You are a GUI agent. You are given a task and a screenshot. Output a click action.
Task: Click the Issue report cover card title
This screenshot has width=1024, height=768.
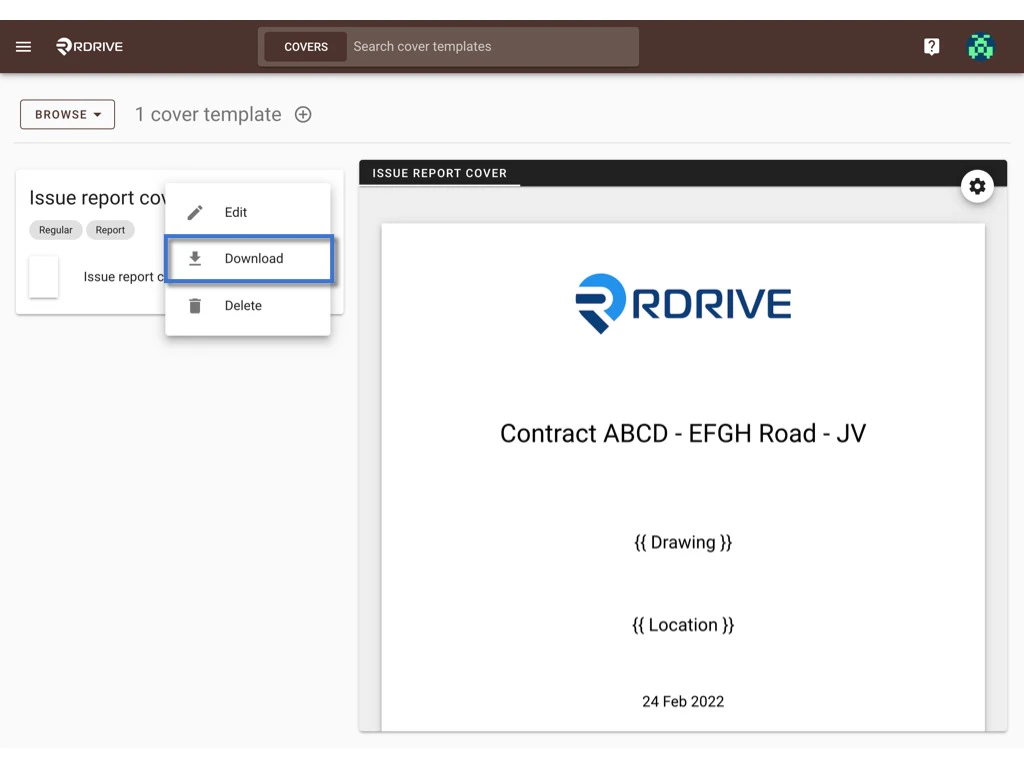pos(97,197)
